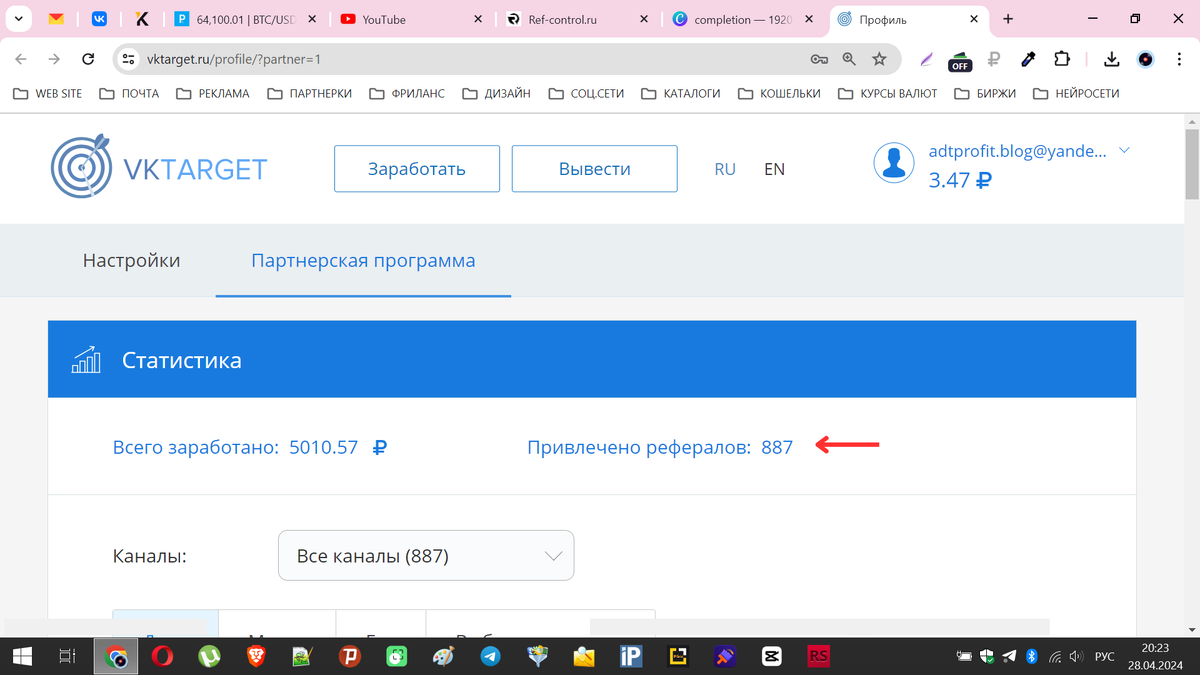This screenshot has width=1200, height=675.
Task: Open the 'Все каналы (887)' channels dropdown
Action: coord(425,555)
